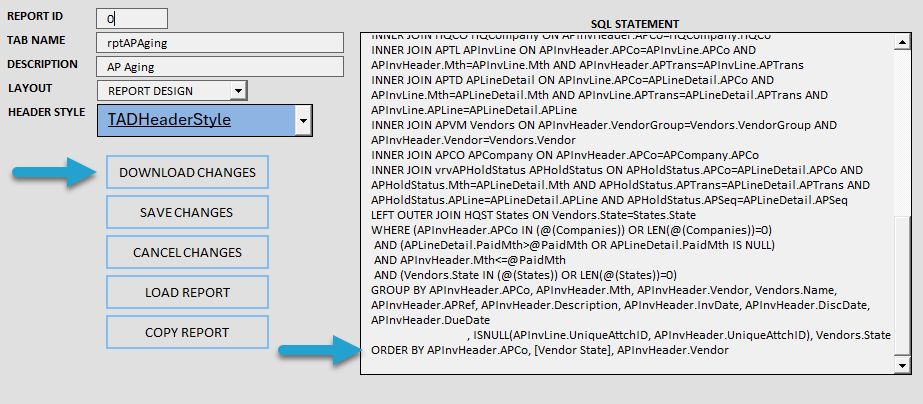Click the CANCEL CHANGES button
The image size is (923, 404).
point(187,252)
